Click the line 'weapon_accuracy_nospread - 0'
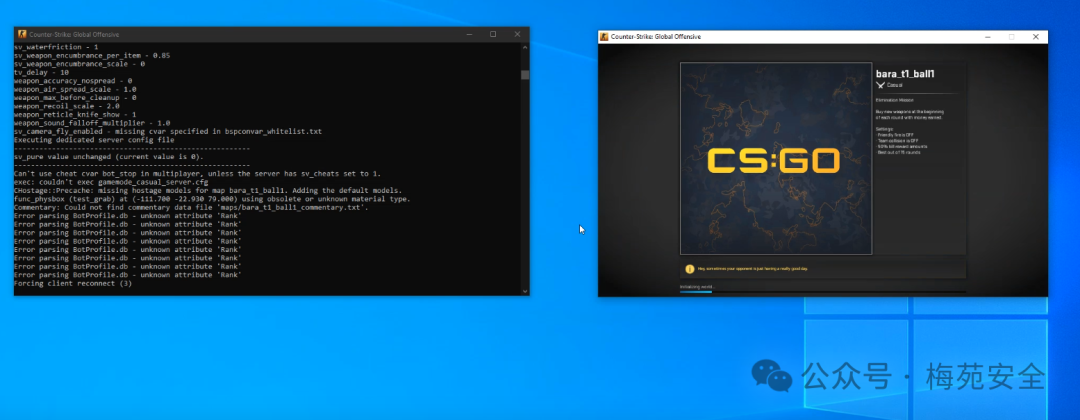Viewport: 1080px width, 420px height. (x=73, y=81)
